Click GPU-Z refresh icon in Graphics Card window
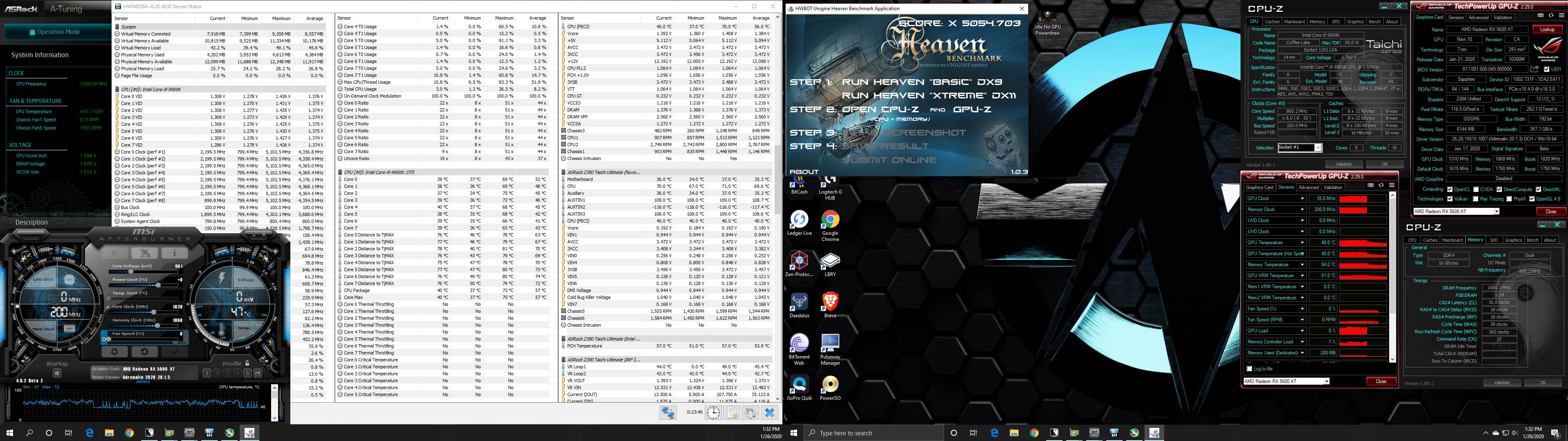The height and width of the screenshot is (441, 1568). [x=1551, y=15]
